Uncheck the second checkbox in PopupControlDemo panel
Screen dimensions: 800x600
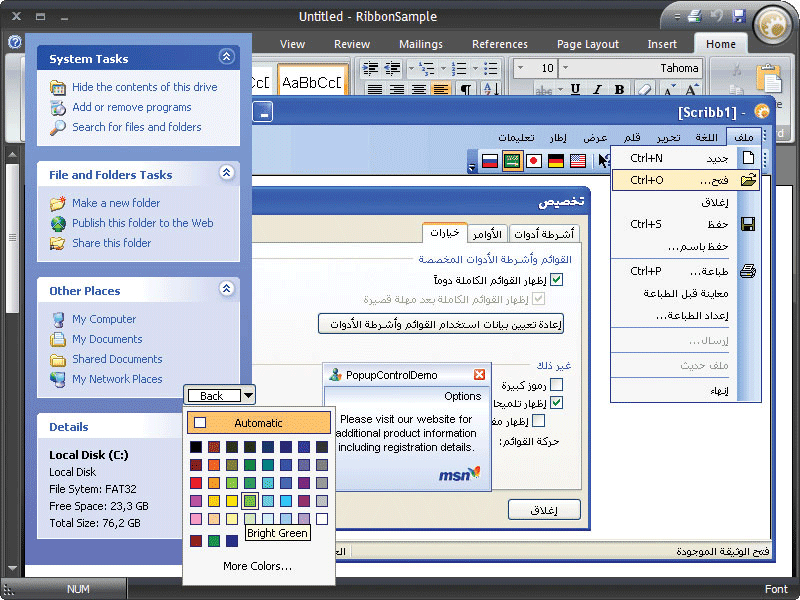pos(556,403)
